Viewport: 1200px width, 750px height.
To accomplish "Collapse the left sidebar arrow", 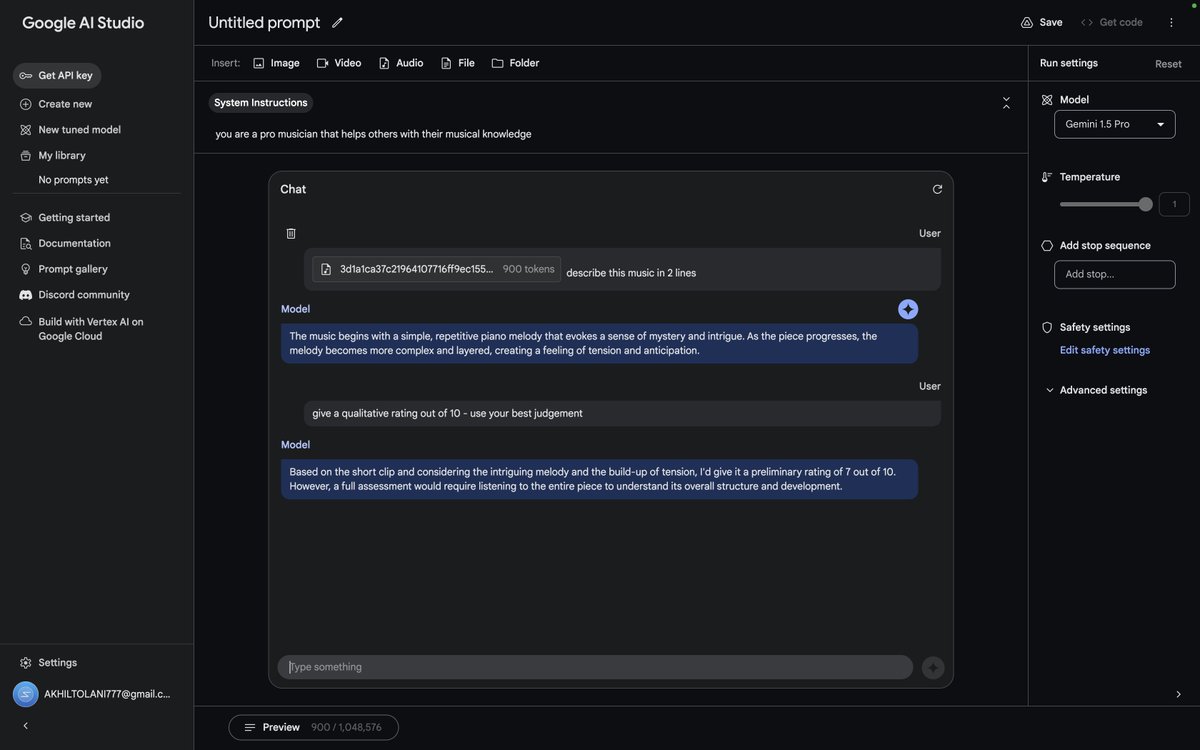I will coord(26,726).
